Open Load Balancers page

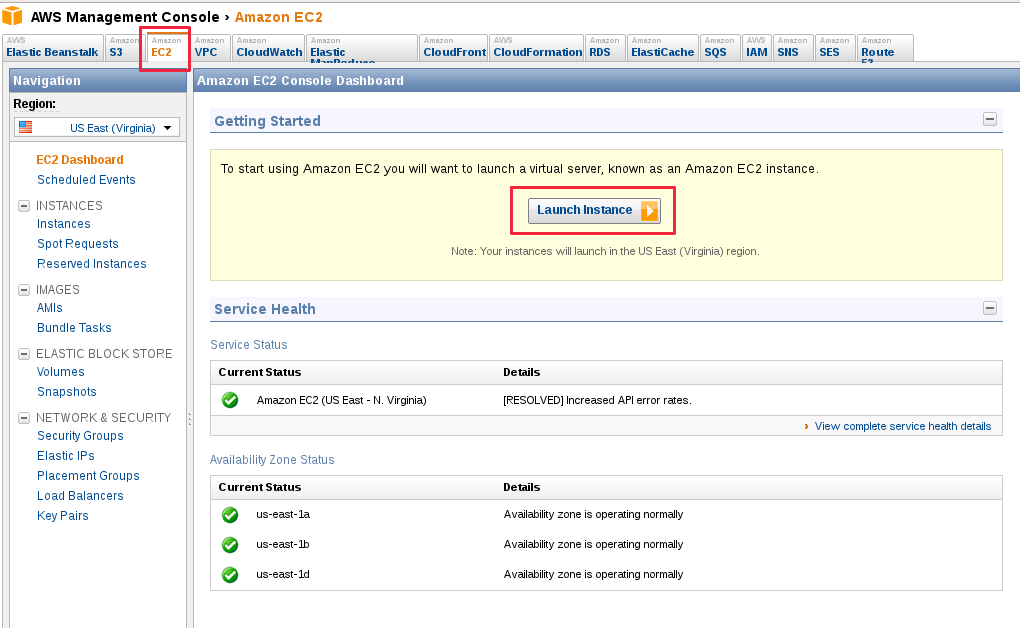click(80, 496)
